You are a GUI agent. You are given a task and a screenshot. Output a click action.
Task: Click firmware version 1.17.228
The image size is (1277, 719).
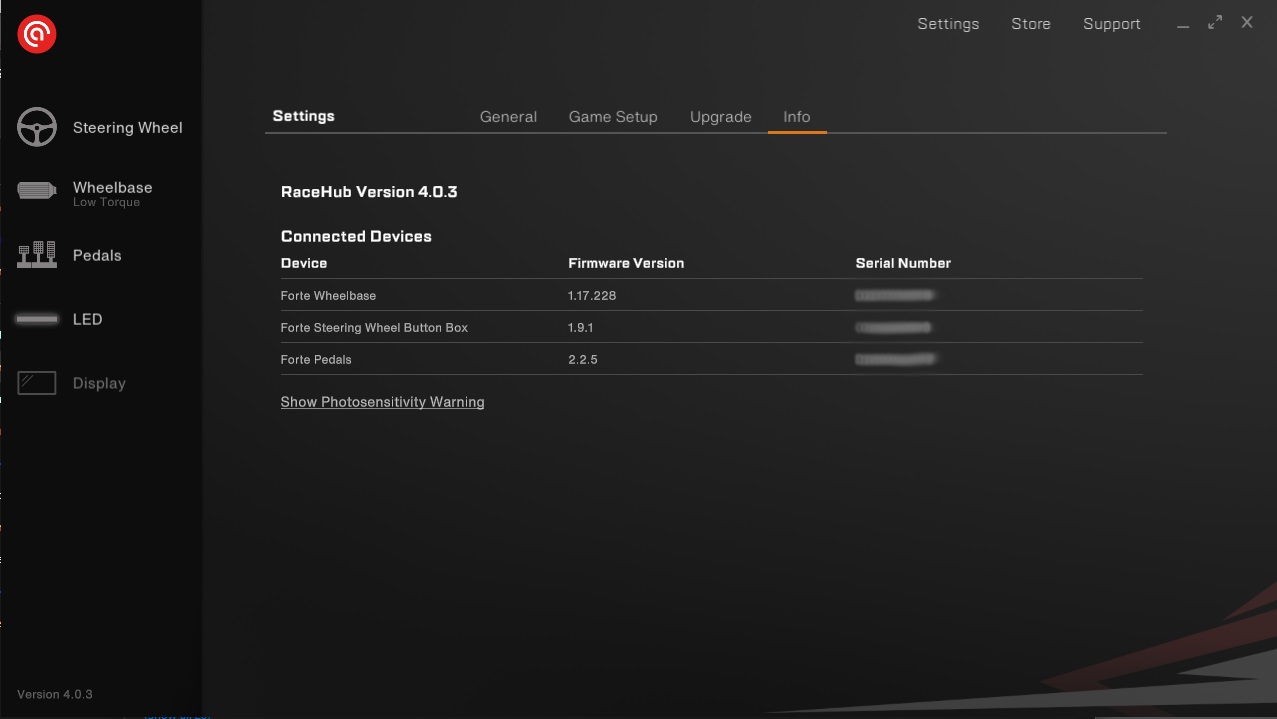[x=592, y=296]
